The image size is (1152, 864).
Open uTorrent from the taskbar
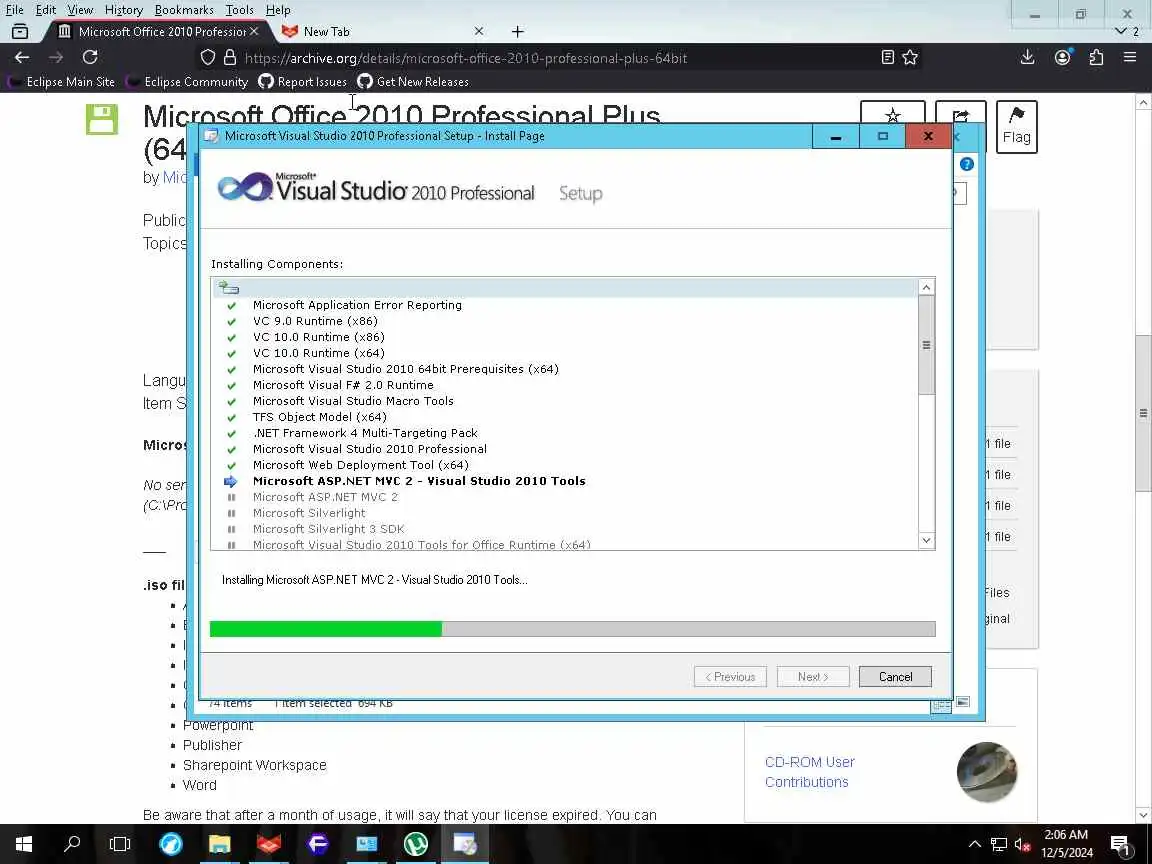coord(416,844)
